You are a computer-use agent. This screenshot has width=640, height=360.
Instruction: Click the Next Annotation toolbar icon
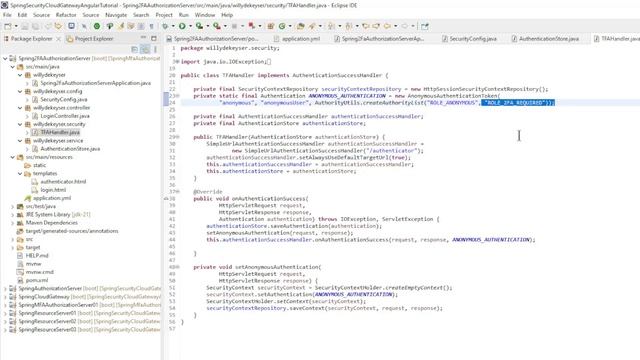click(x=331, y=26)
